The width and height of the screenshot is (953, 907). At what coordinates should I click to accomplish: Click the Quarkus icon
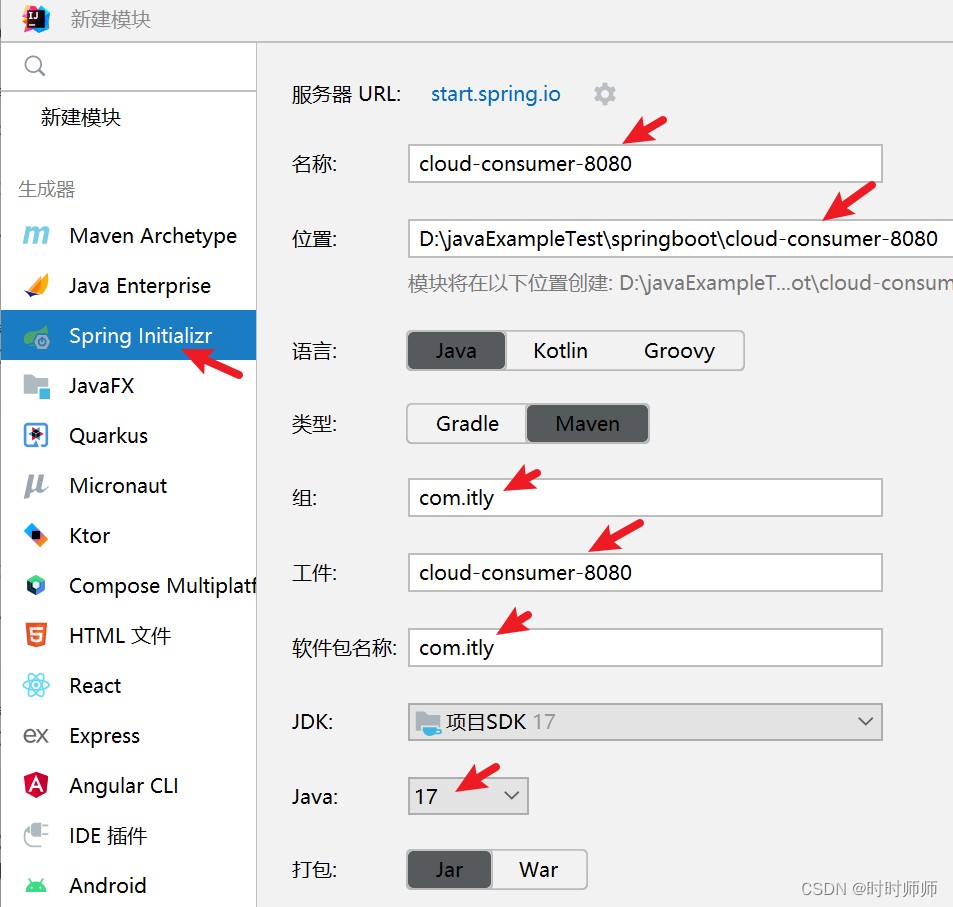[36, 435]
